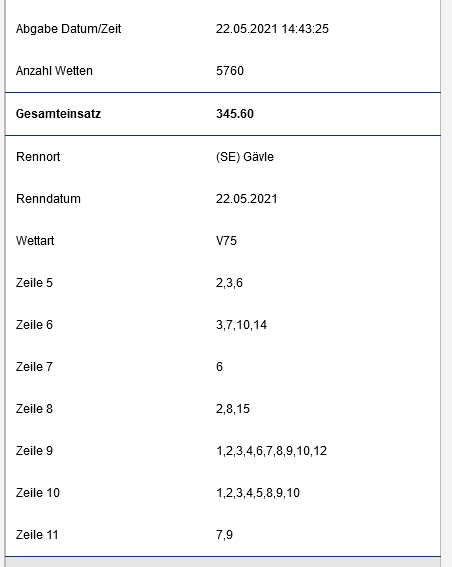Select the Renndatum value 22.05.2021

pyautogui.click(x=247, y=199)
